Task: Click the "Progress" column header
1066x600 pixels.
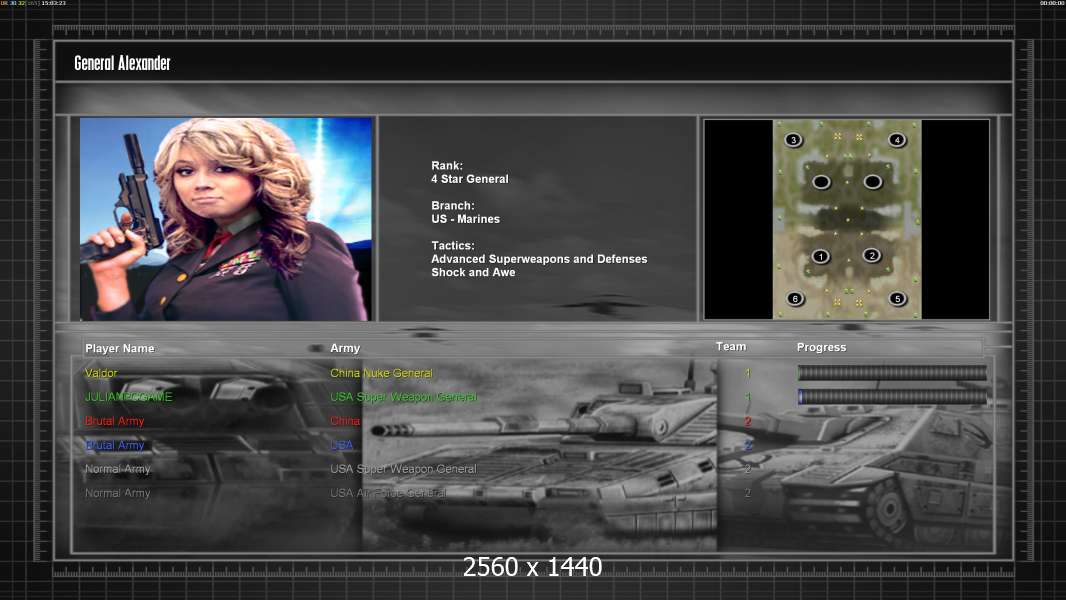Action: 821,347
